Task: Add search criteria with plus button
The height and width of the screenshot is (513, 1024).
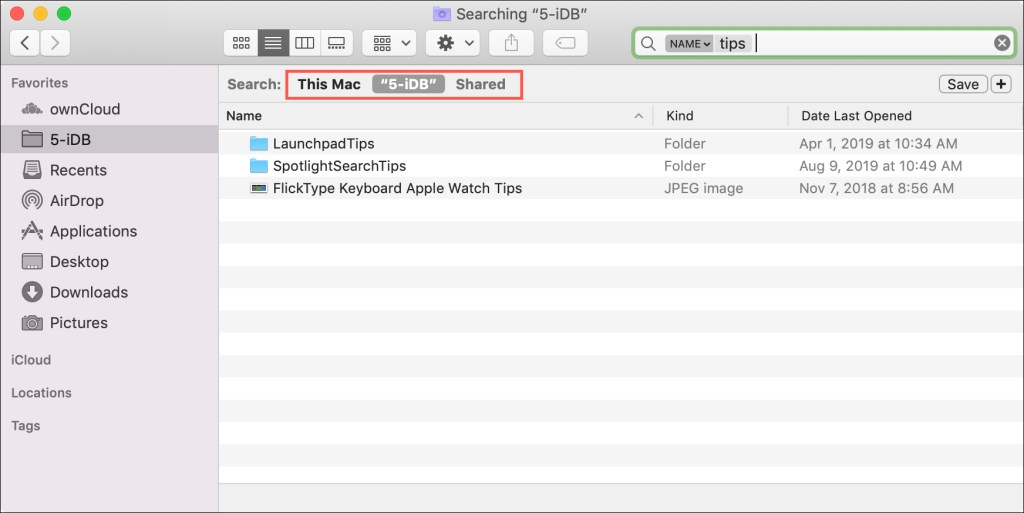Action: pyautogui.click(x=1001, y=84)
